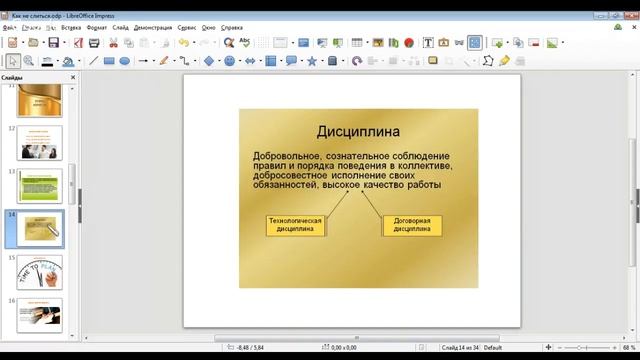Open the Save dropdown arrow
This screenshot has width=640, height=360.
click(64, 42)
